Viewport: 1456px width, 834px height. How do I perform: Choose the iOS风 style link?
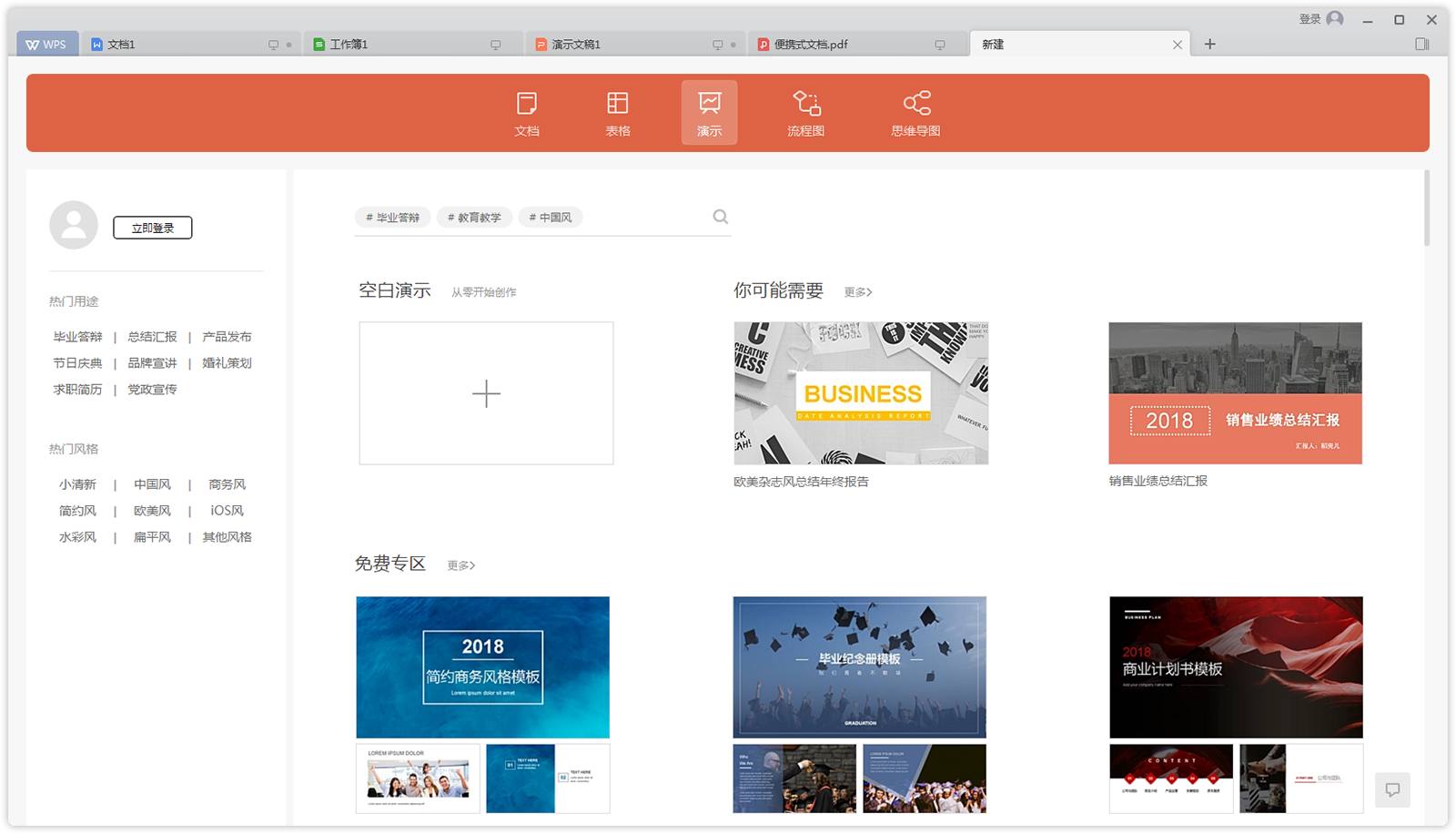227,511
